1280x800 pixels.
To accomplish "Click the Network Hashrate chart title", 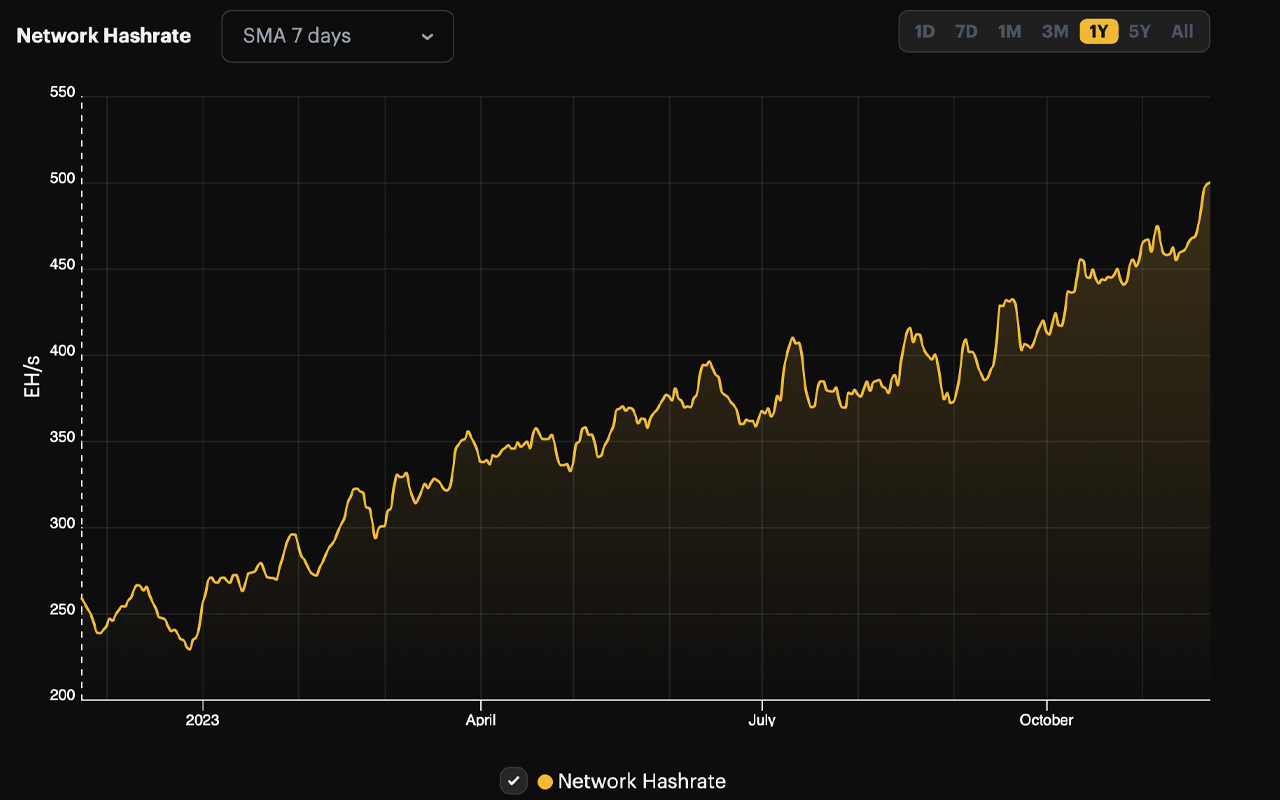I will tap(104, 35).
